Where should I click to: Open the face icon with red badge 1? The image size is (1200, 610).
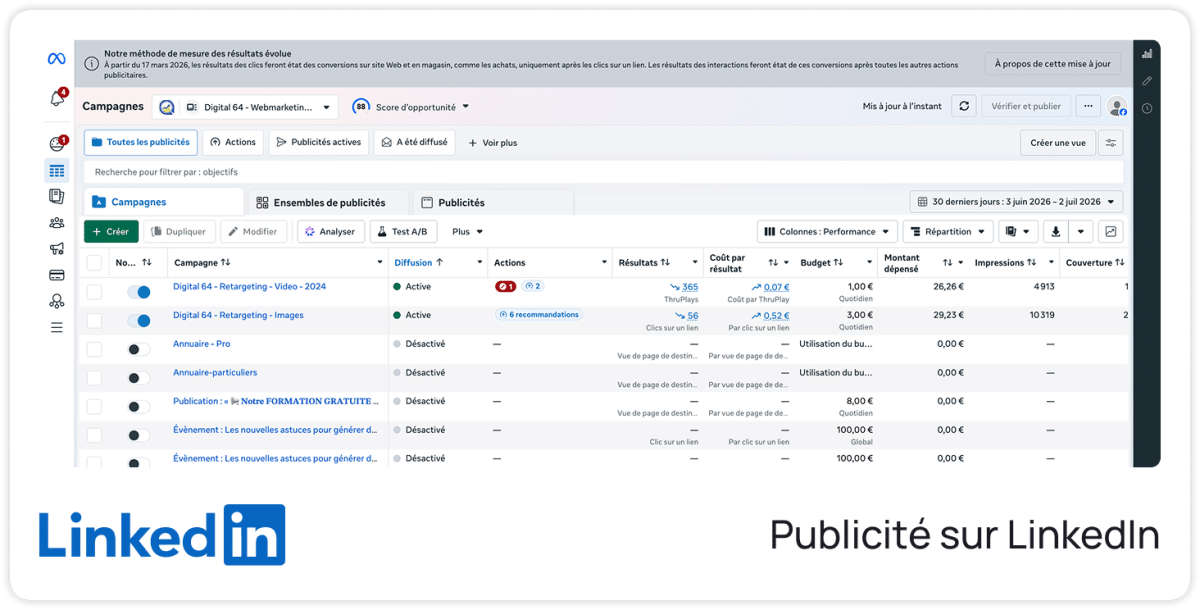tap(57, 144)
